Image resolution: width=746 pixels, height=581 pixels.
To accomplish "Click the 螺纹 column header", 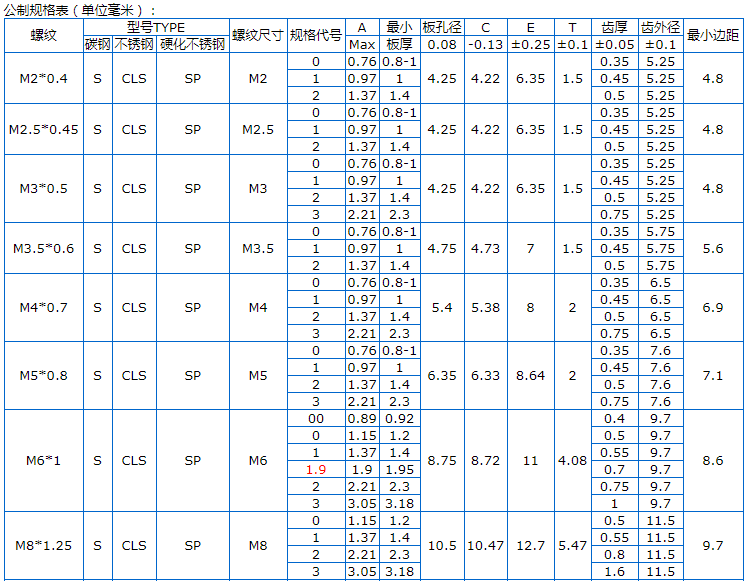I will [44, 36].
